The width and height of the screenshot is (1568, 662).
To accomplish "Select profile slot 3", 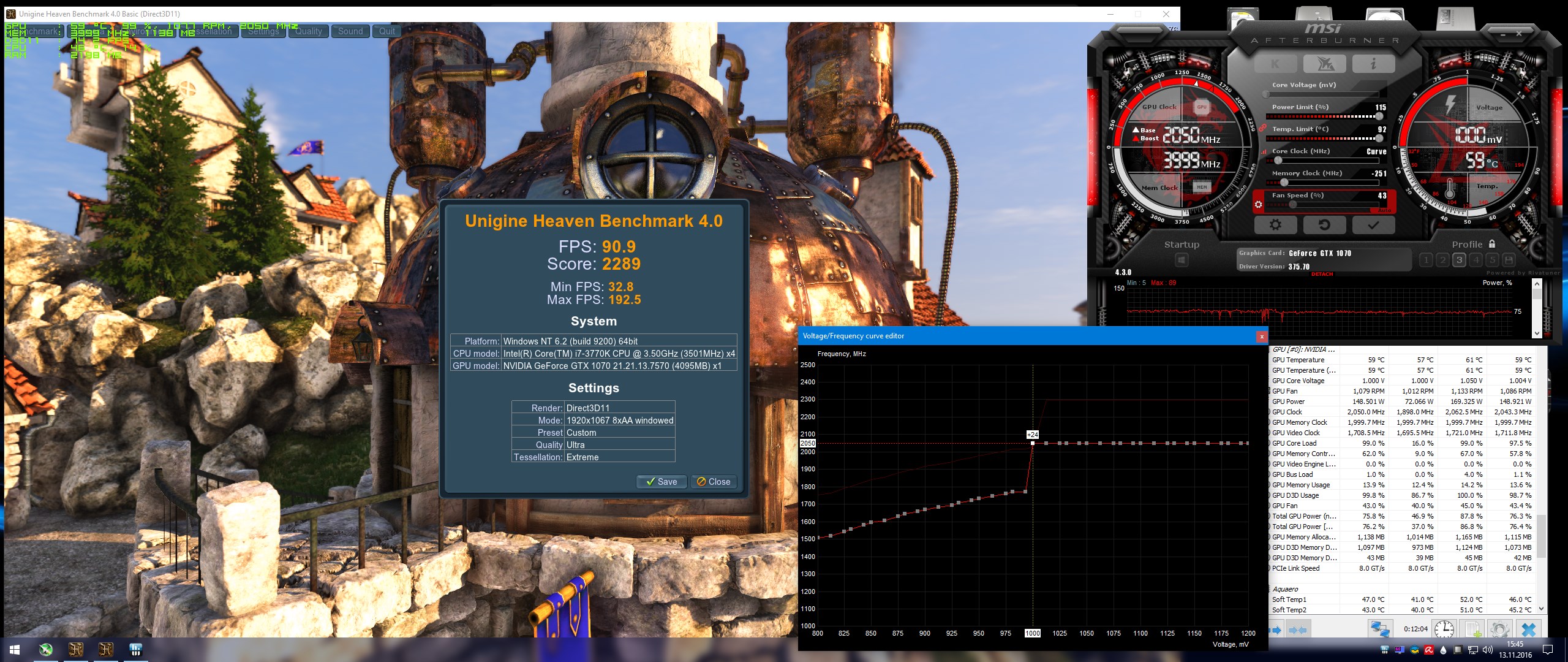I will click(x=1459, y=260).
